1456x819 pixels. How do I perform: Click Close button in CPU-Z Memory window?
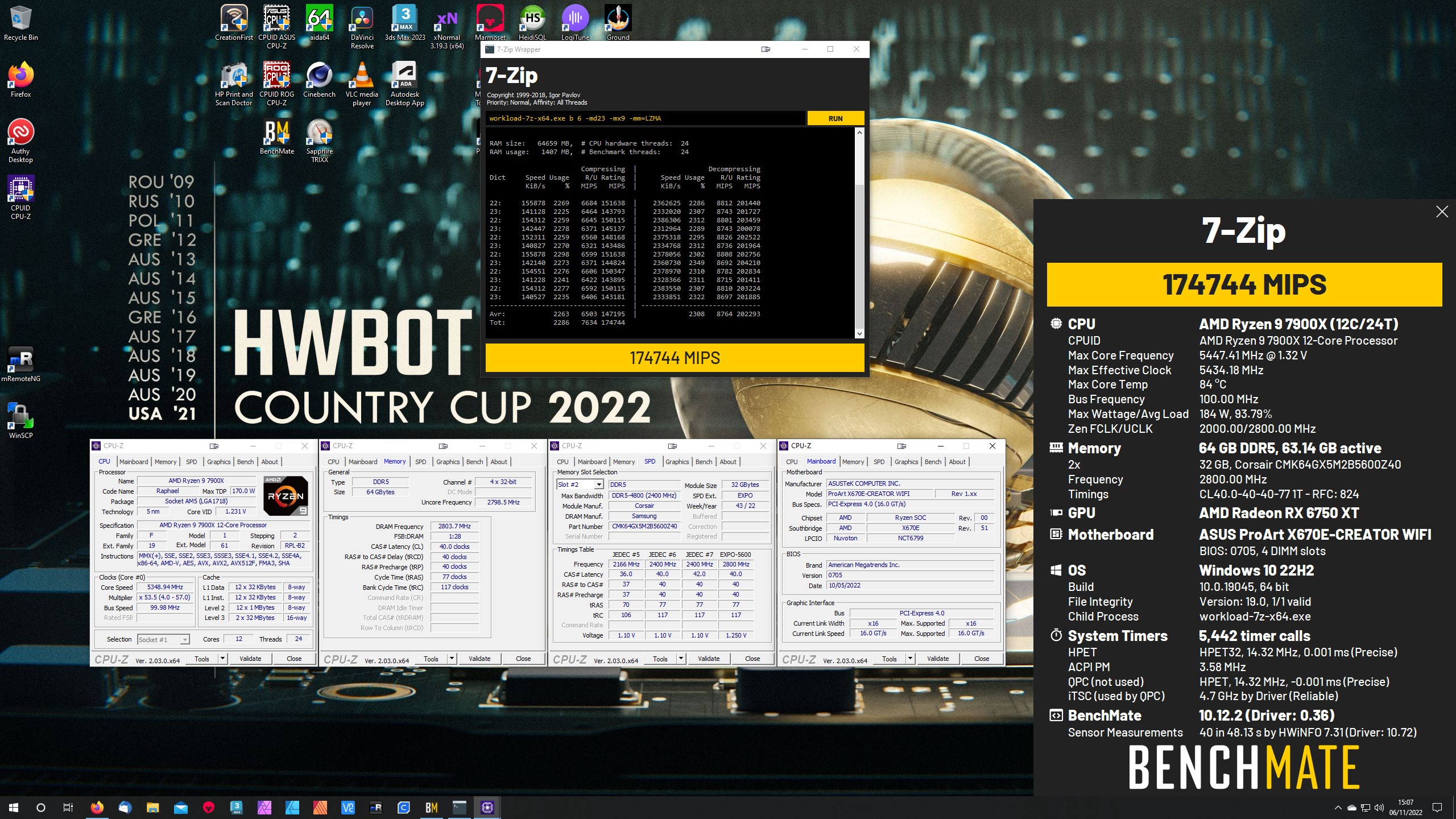coord(523,659)
